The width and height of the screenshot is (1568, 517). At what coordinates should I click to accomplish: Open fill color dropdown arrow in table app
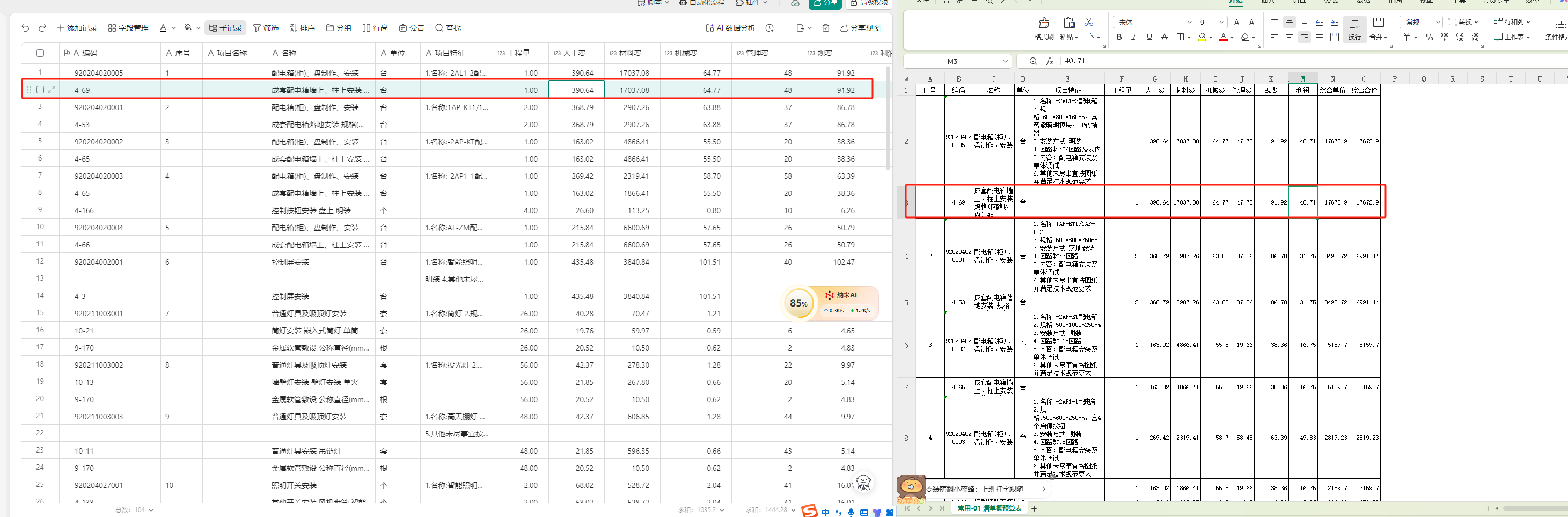199,28
